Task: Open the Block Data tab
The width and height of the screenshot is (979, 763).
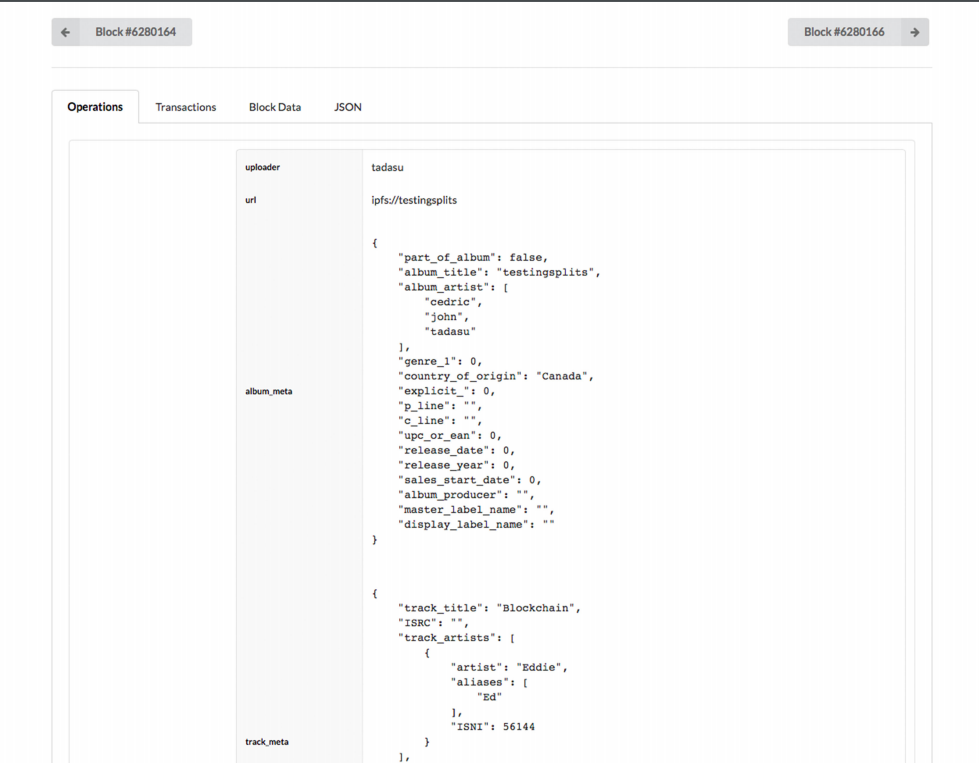Action: click(275, 107)
